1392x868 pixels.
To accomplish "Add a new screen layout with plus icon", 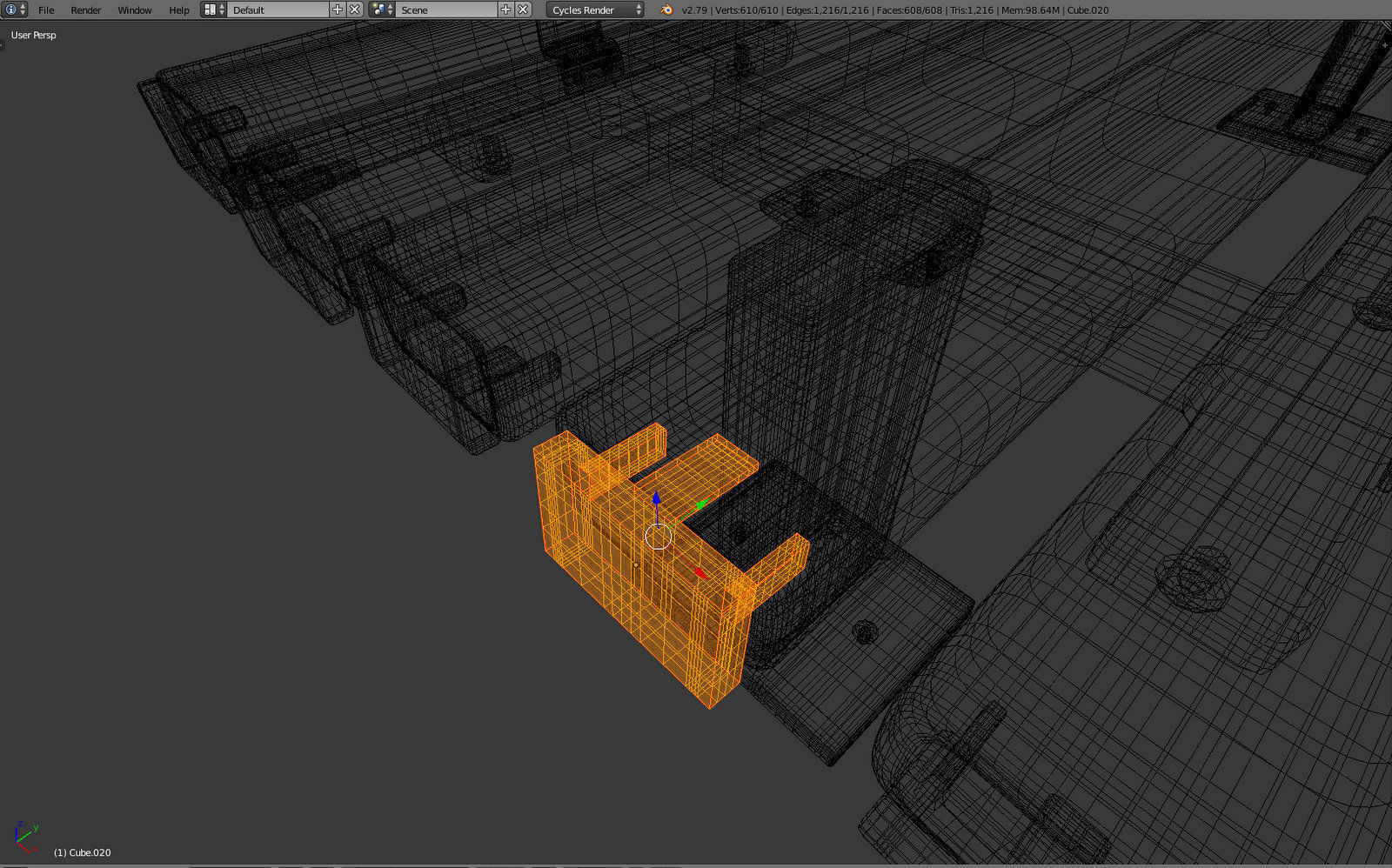I will coord(338,10).
